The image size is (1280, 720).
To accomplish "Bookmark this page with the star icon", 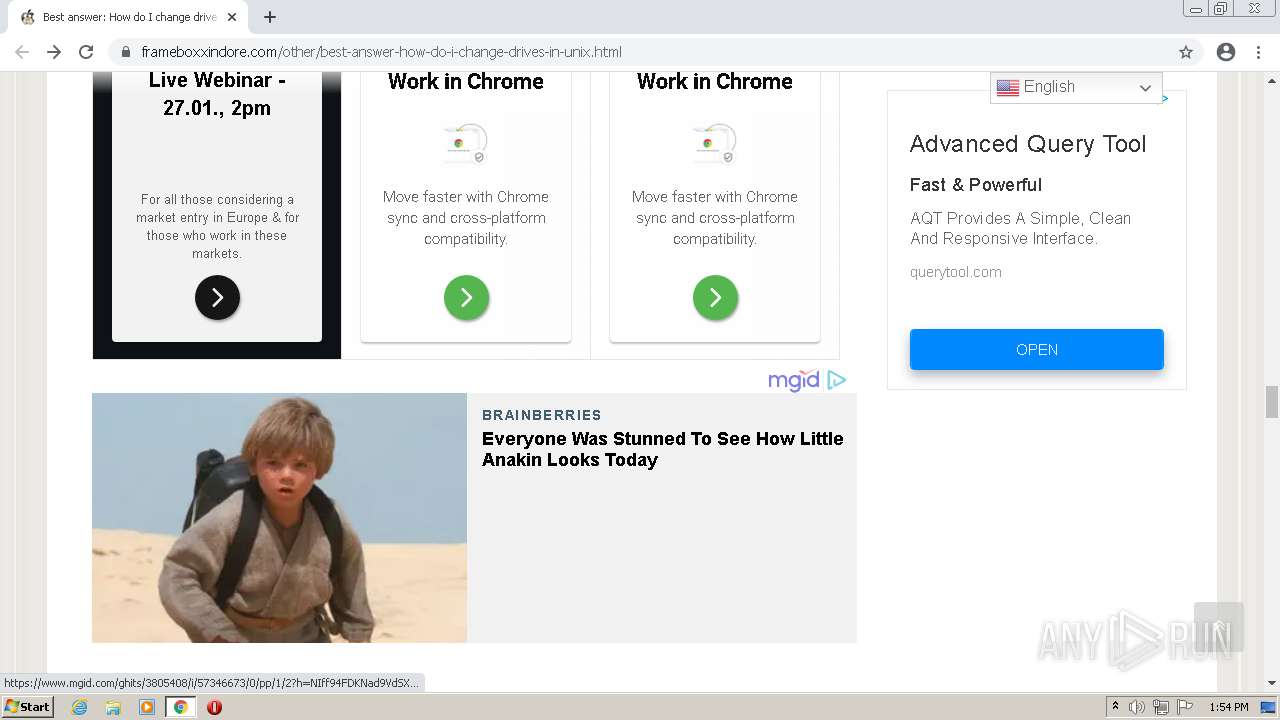I will (x=1186, y=52).
